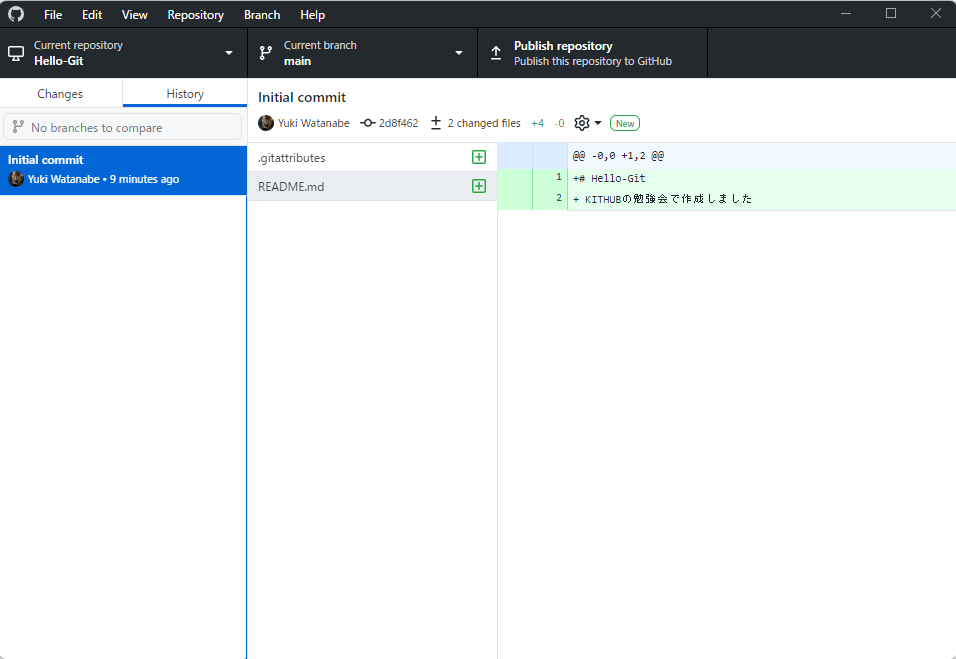Click Yuki Watanabe's avatar in the commit header
The width and height of the screenshot is (956, 659).
(x=265, y=122)
